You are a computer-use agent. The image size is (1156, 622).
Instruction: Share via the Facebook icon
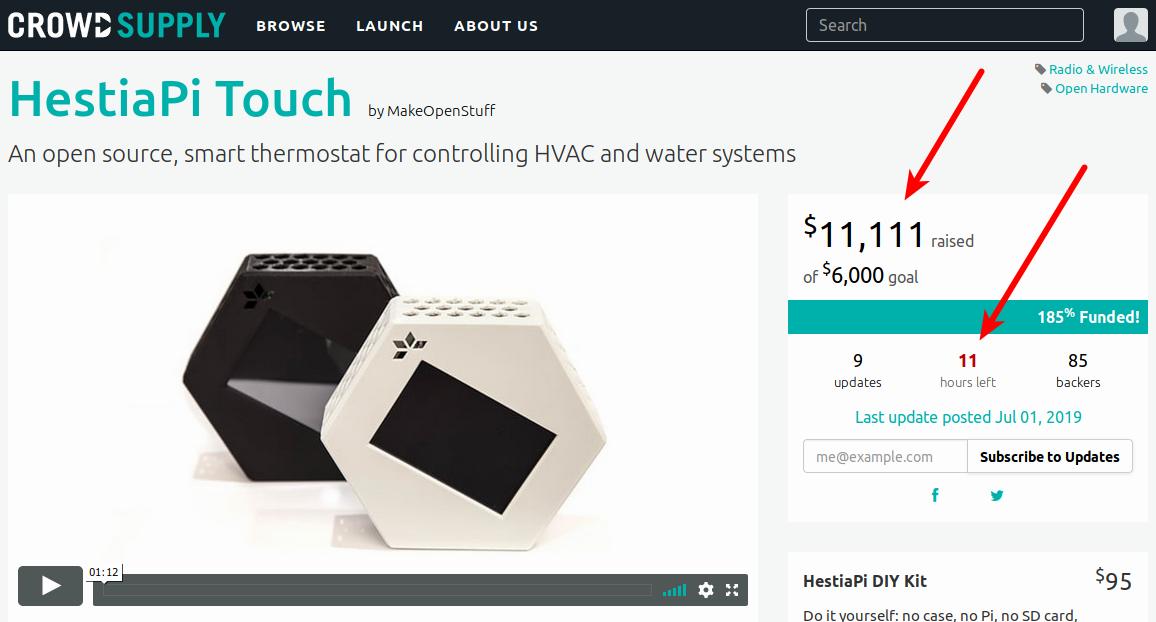point(935,495)
